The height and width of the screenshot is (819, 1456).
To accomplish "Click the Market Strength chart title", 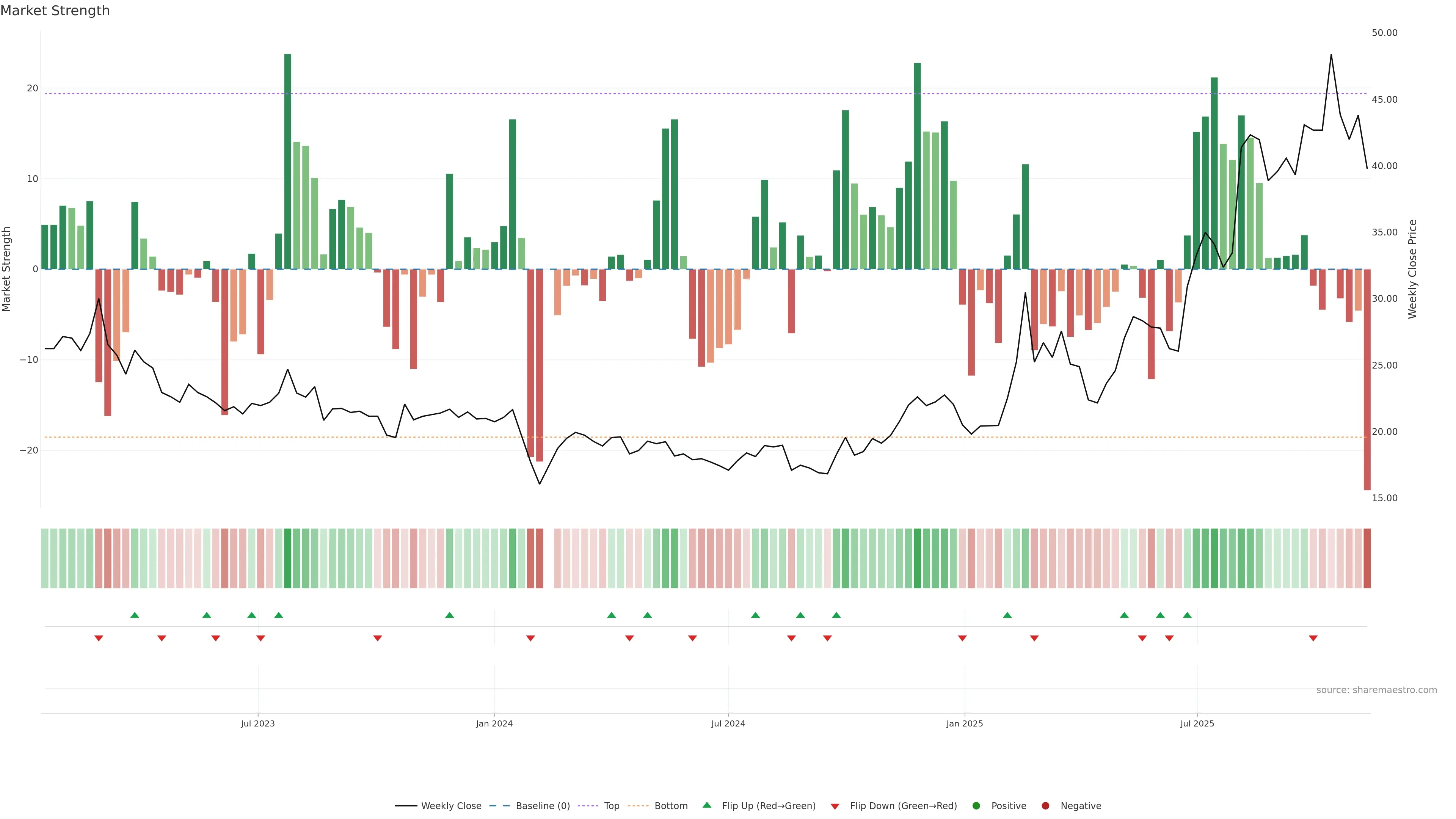I will click(x=55, y=11).
